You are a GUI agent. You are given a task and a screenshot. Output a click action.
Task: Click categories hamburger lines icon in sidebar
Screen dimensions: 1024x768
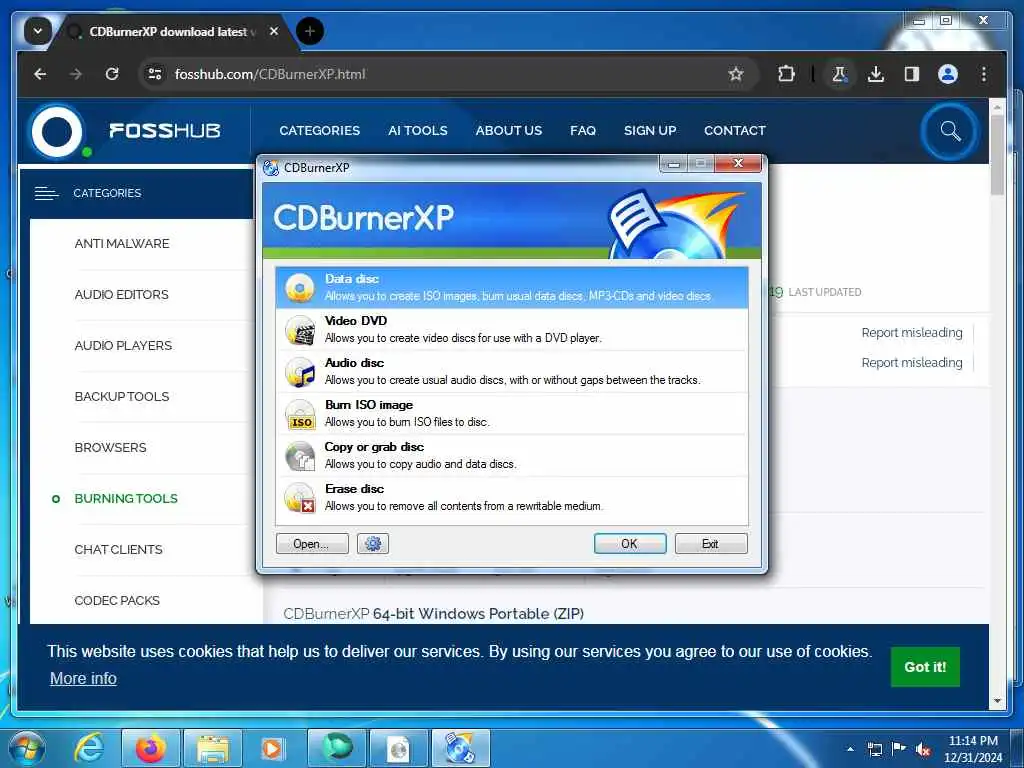[46, 193]
